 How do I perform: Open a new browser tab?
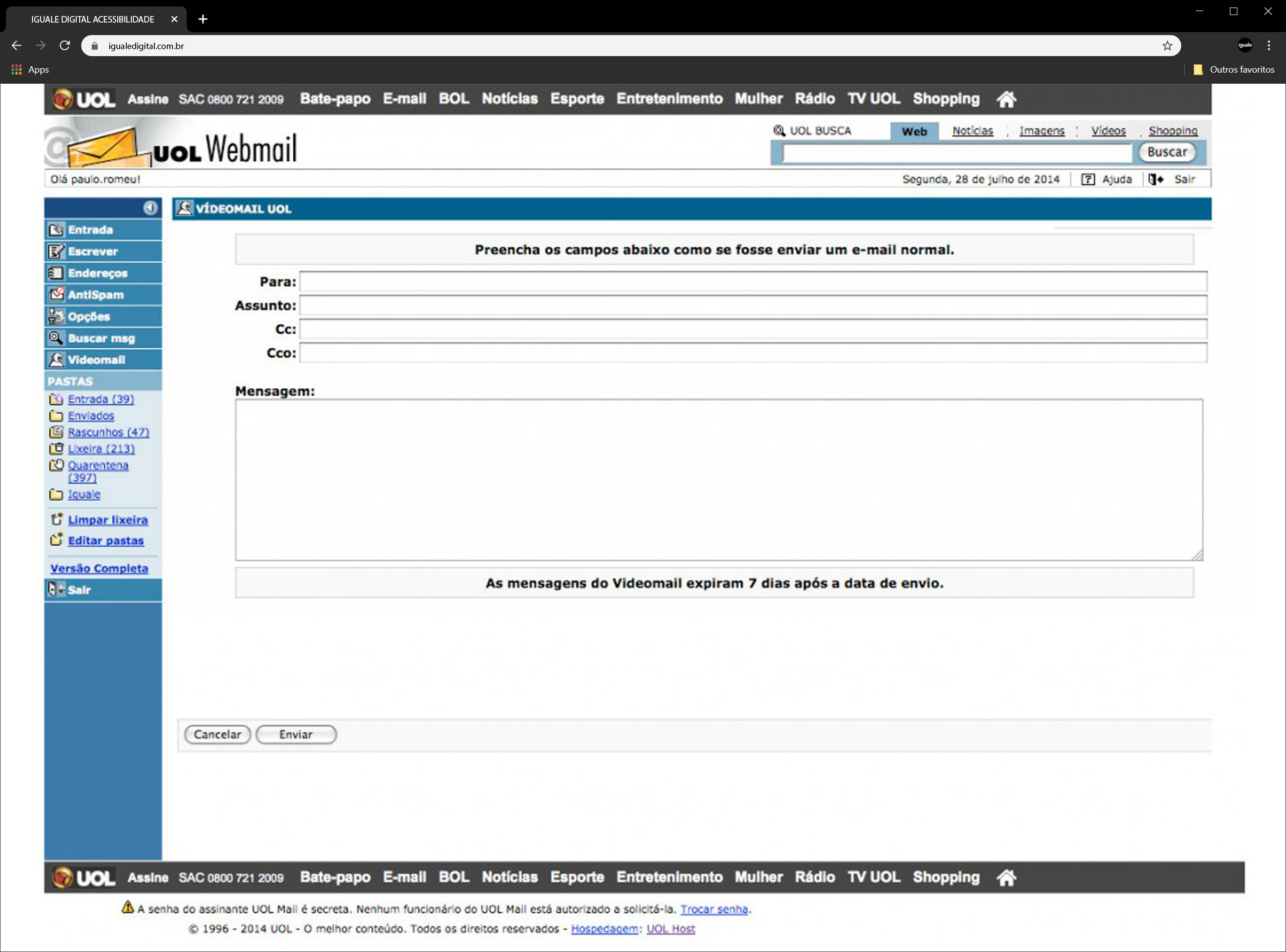202,19
